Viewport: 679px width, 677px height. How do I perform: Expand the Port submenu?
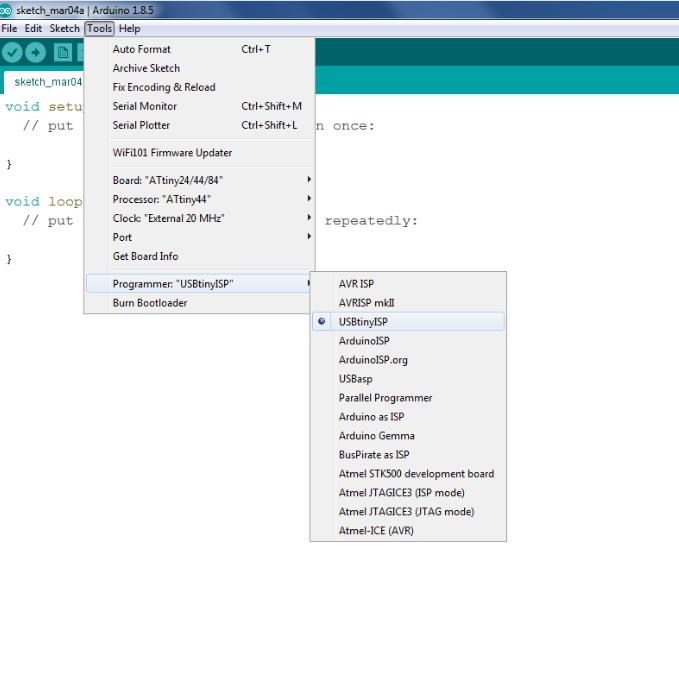[x=200, y=237]
